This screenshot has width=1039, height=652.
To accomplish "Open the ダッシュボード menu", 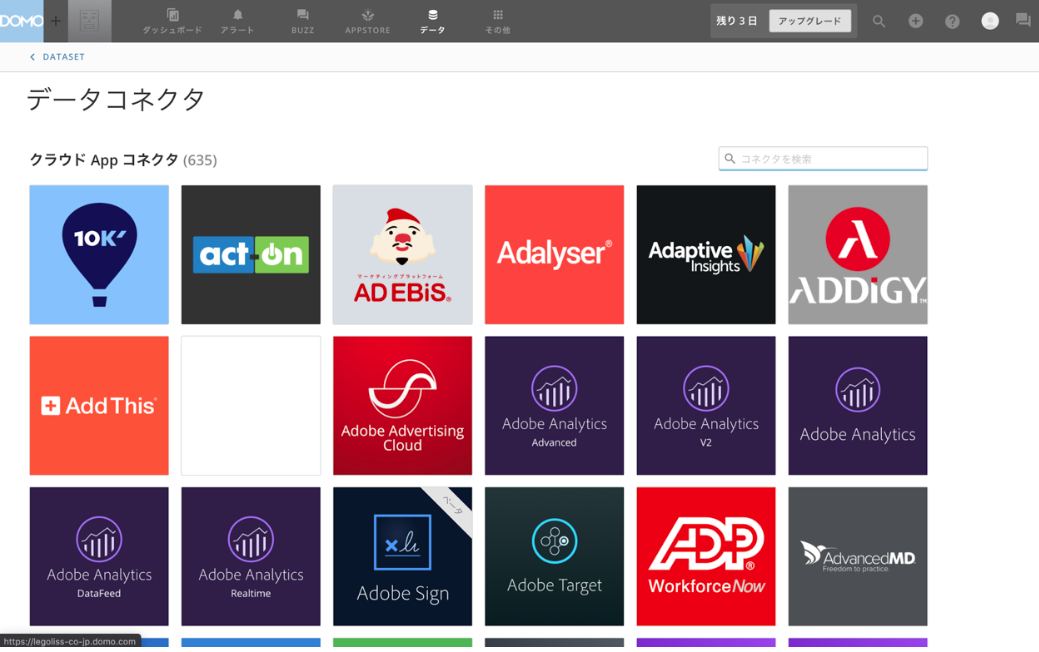I will click(172, 21).
